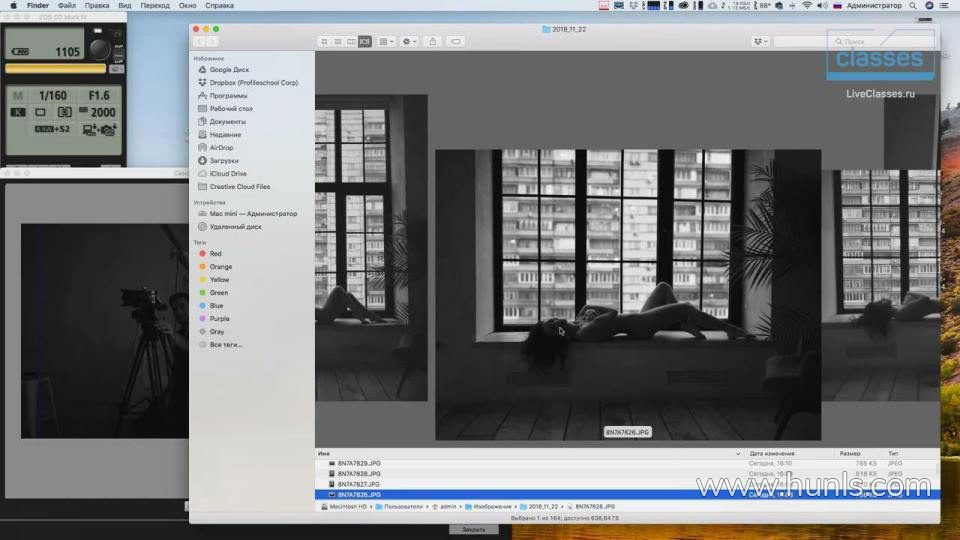Open the Apple menu
960x540 pixels.
[13, 6]
